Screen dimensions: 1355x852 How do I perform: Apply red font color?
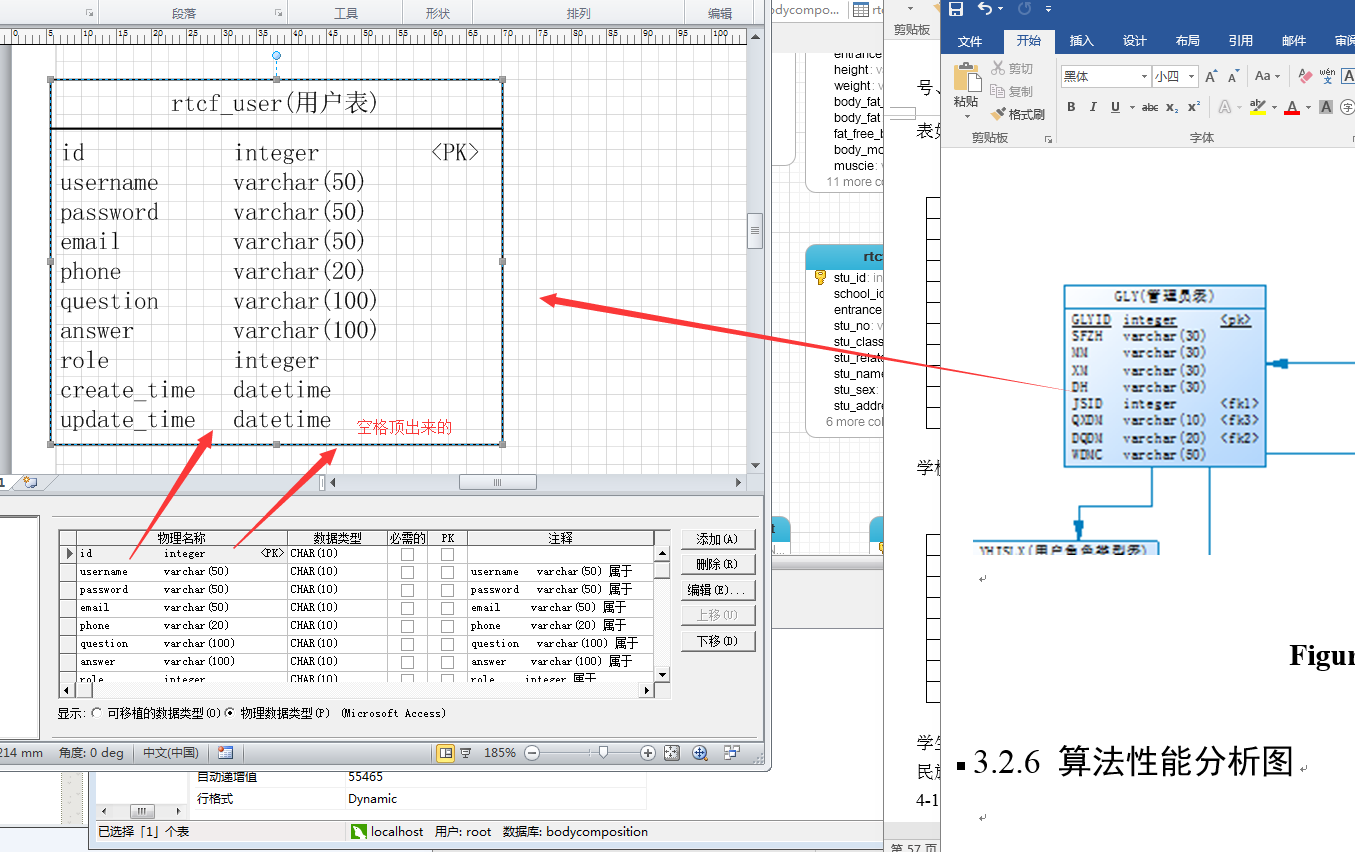tap(1292, 107)
